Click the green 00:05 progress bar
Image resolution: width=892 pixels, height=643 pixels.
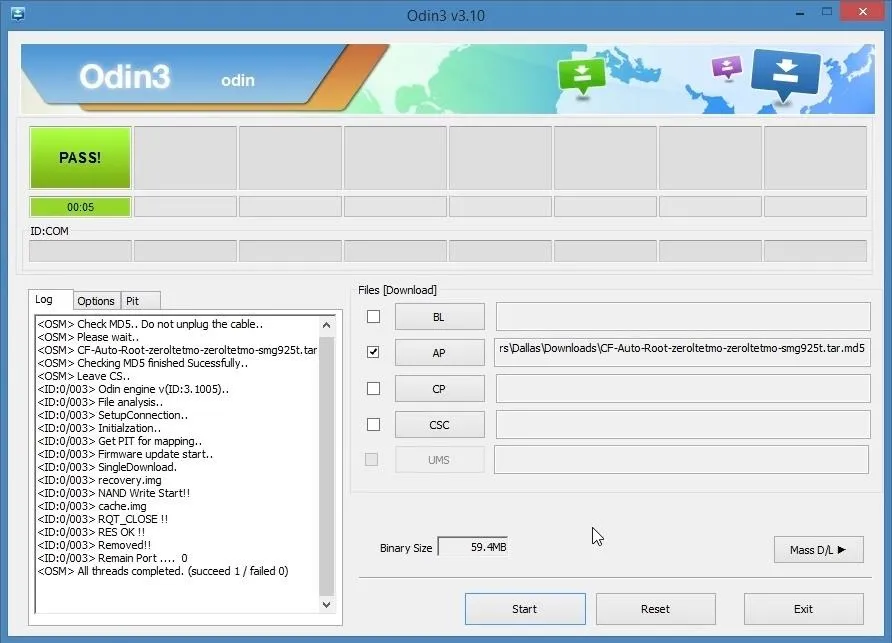tap(80, 207)
